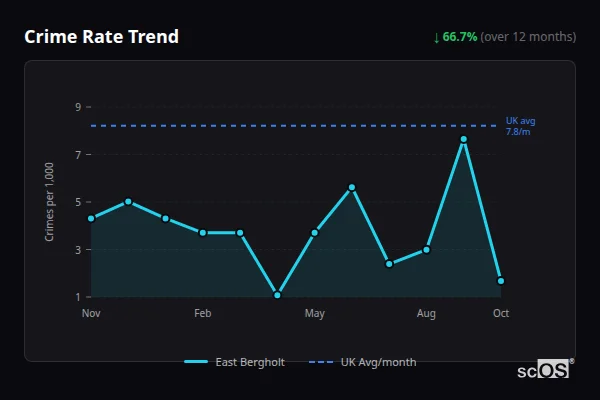Click the 'UK avg 7.8/m' label

(520, 126)
